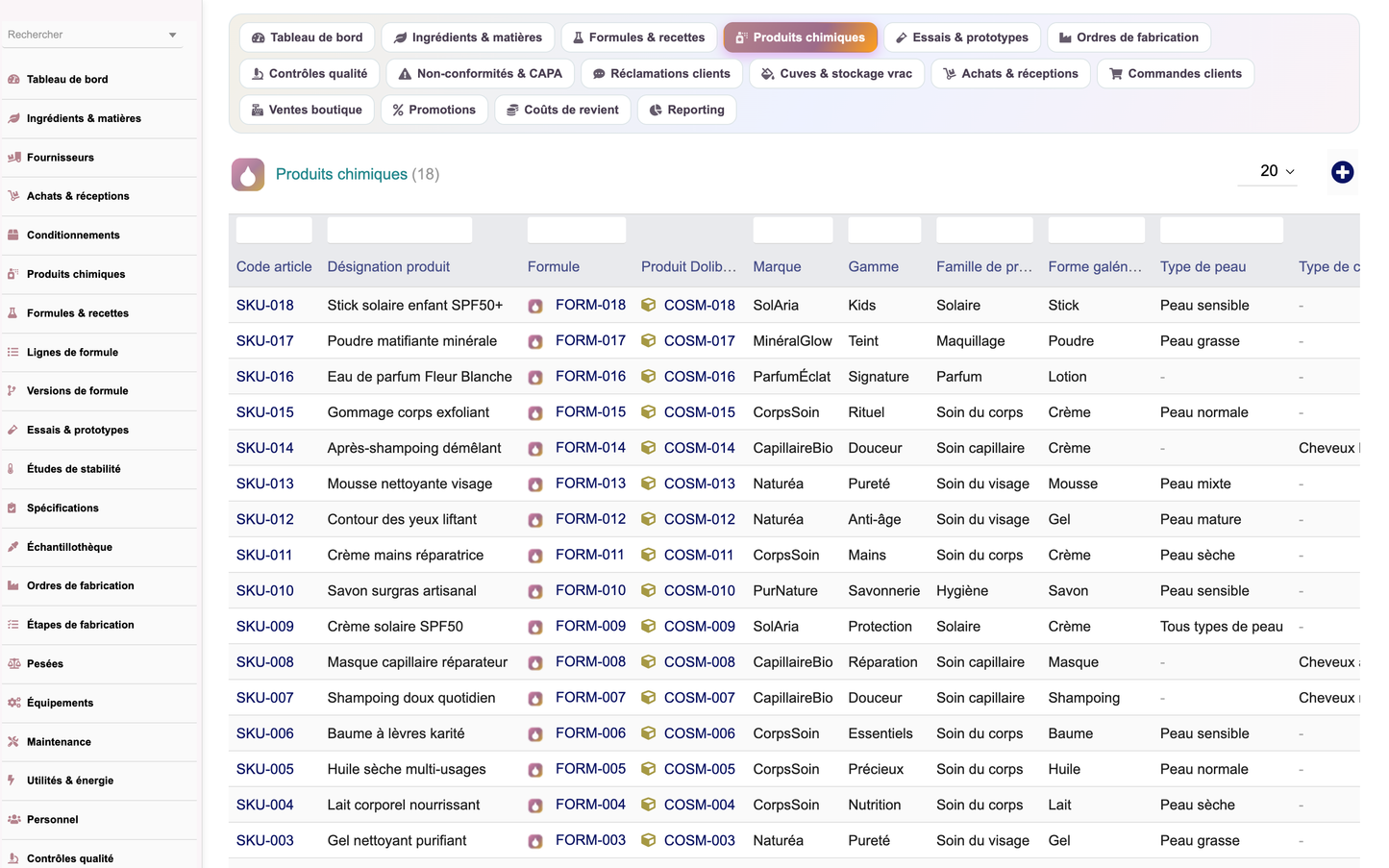Image resolution: width=1389 pixels, height=868 pixels.
Task: Sort by the Famille de produit header
Action: point(984,267)
